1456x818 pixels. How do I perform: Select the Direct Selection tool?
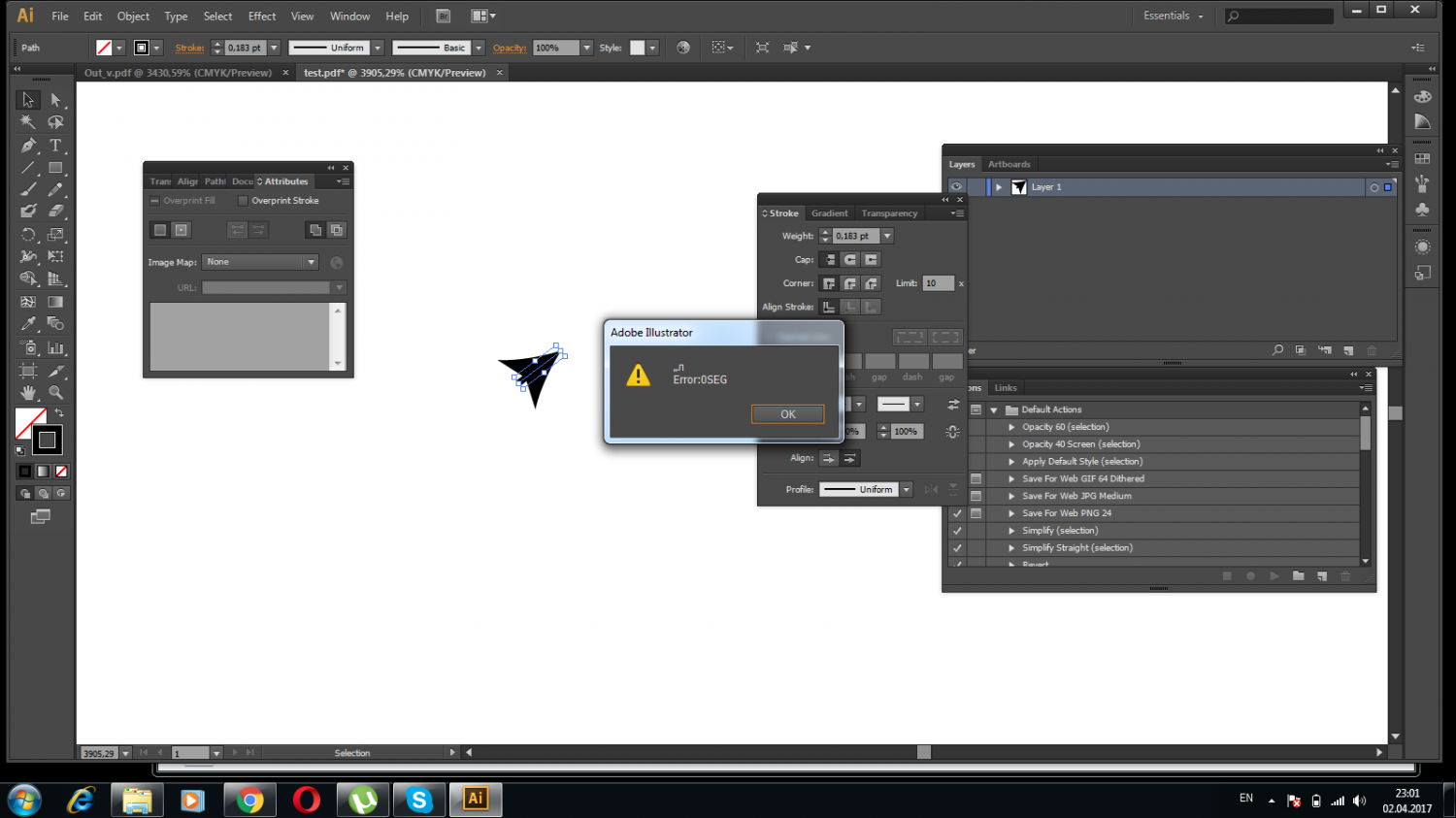(x=55, y=99)
